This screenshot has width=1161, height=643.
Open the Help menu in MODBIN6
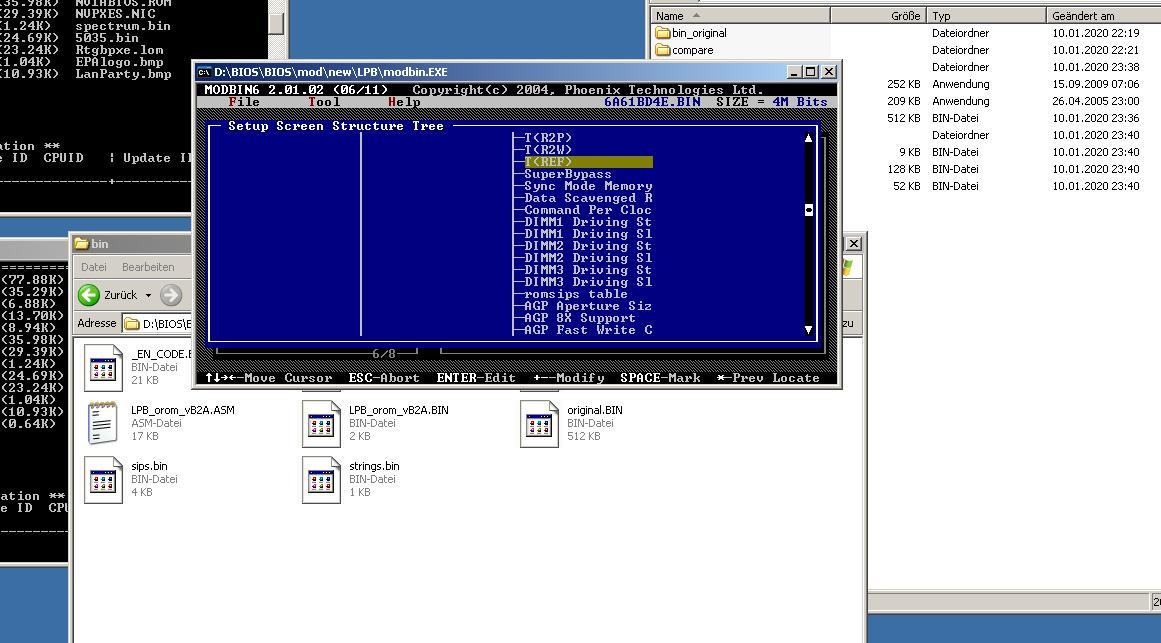404,101
